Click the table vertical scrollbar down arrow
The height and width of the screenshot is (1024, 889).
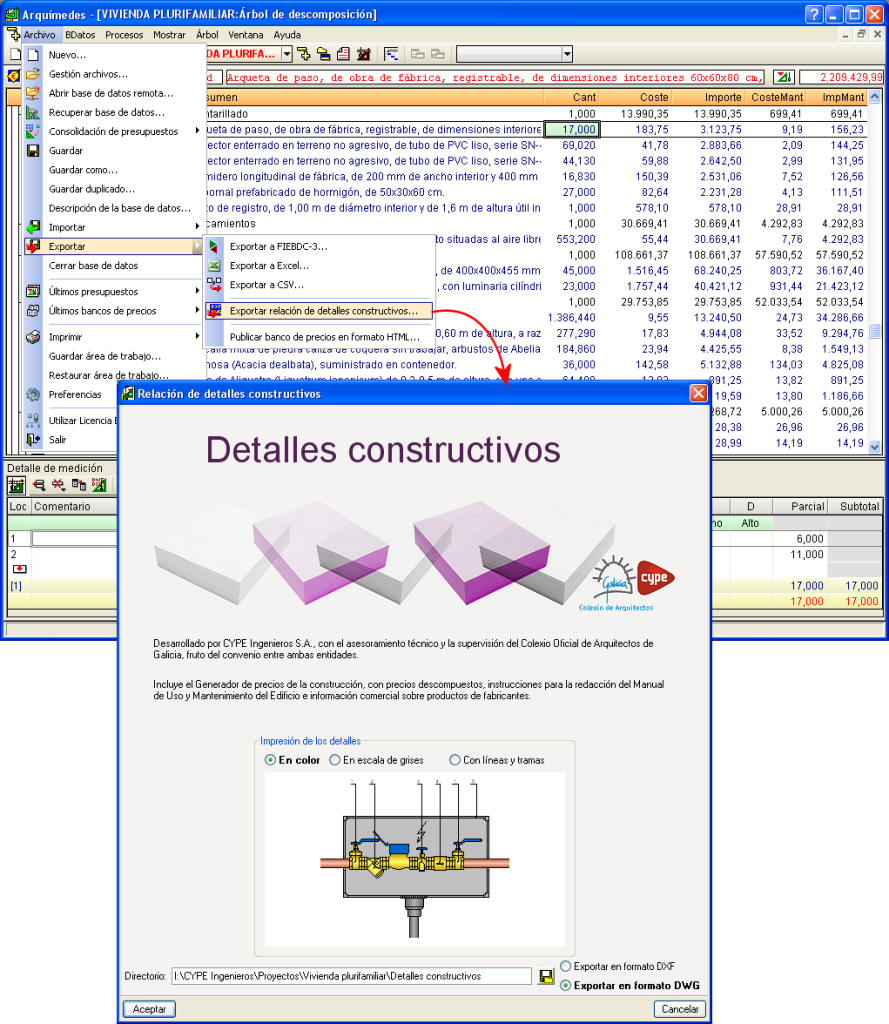click(x=875, y=447)
